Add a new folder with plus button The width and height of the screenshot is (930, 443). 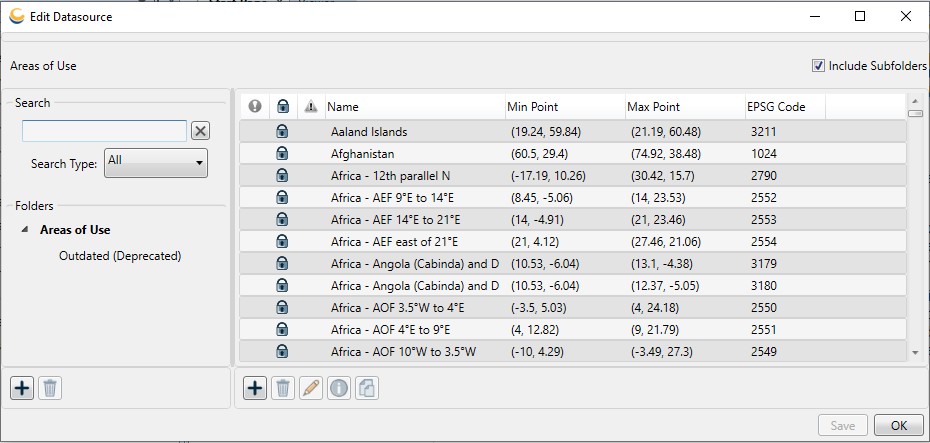[x=22, y=388]
